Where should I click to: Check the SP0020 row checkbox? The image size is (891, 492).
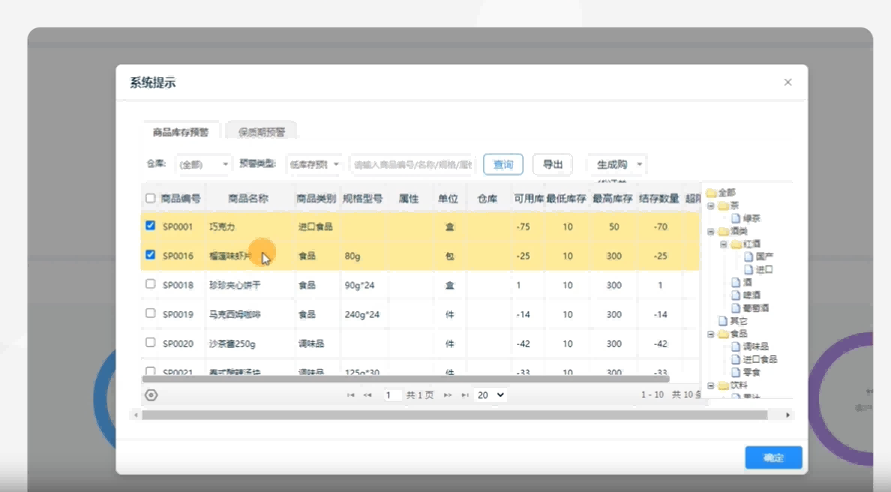coord(150,343)
